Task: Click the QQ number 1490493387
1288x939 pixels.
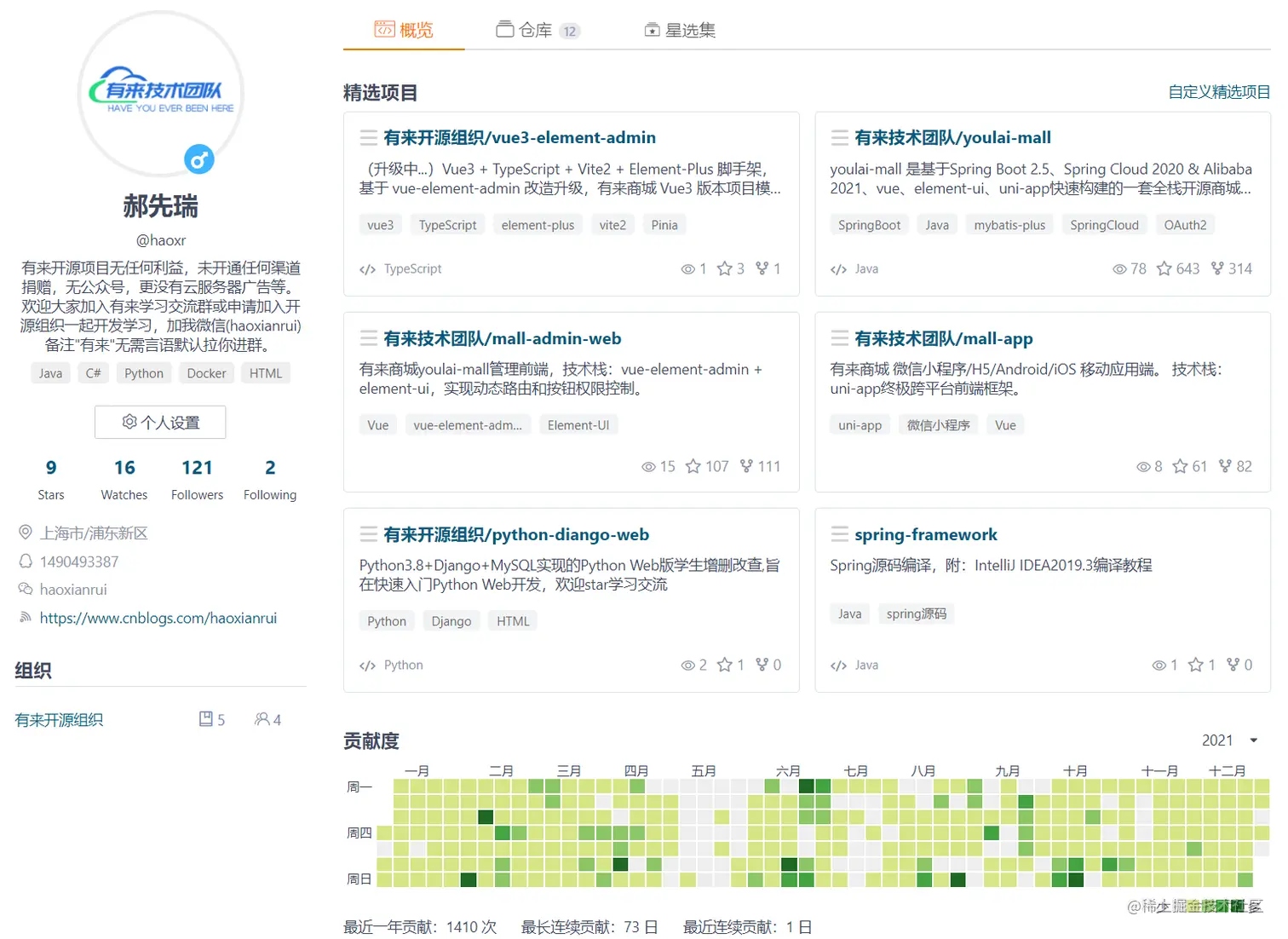Action: click(79, 562)
